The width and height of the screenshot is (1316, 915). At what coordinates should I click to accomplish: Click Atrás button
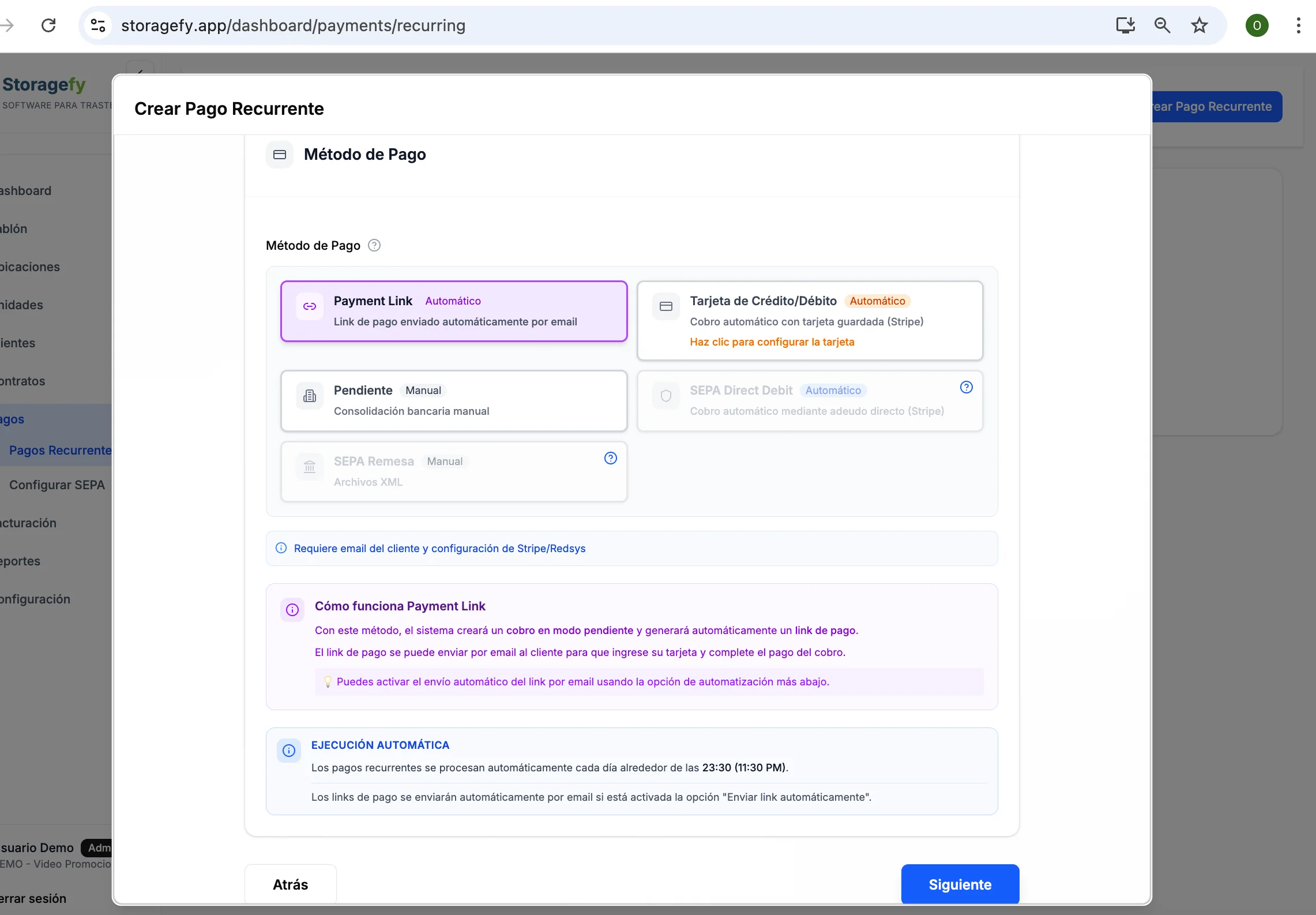[x=290, y=884]
